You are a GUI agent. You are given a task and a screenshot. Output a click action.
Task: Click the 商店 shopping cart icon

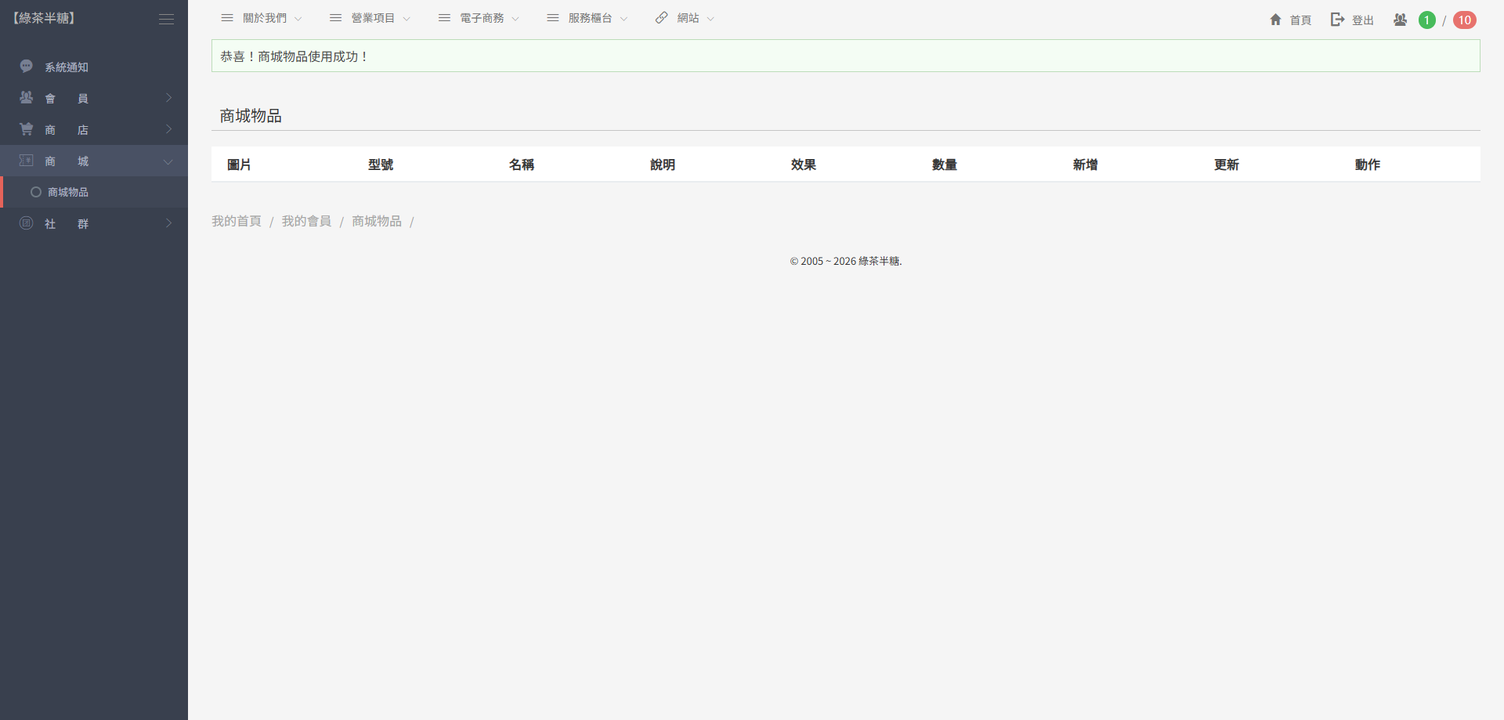26,130
